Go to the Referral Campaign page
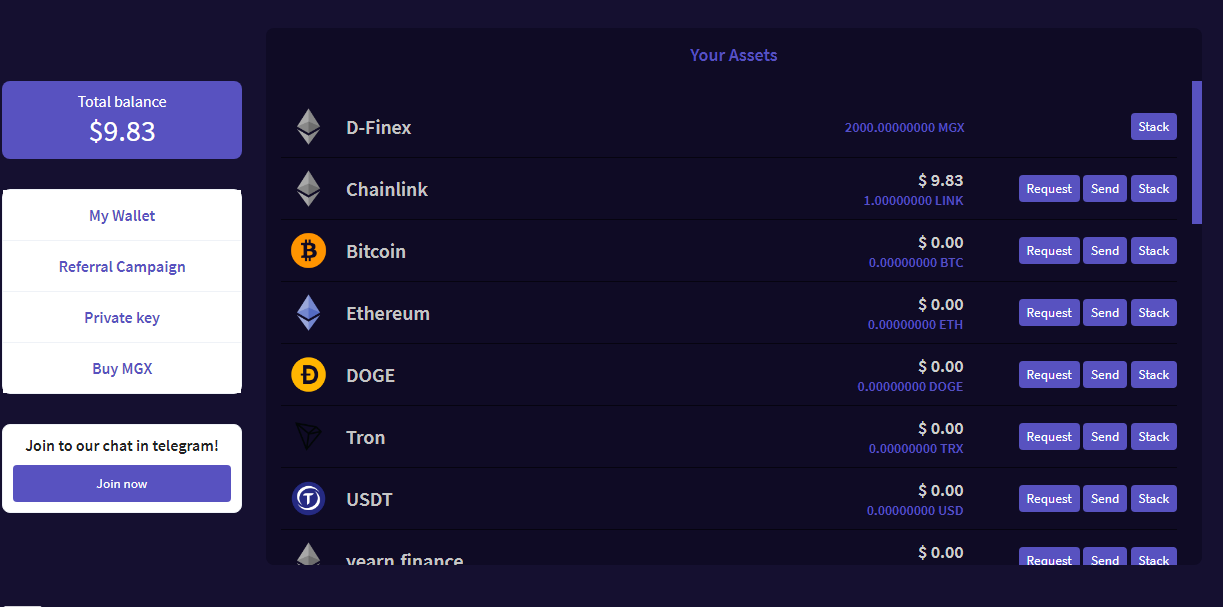 coord(122,267)
